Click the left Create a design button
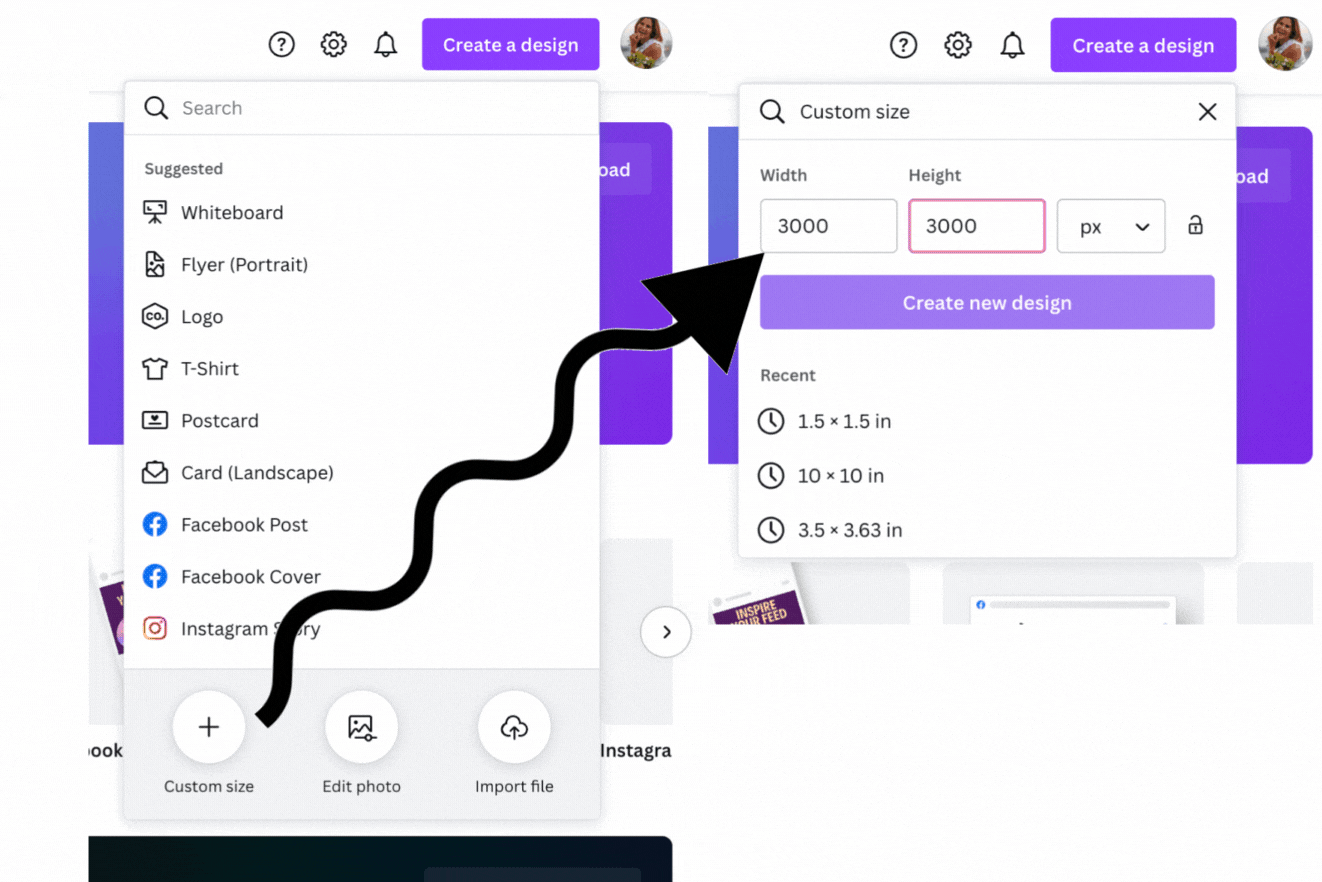This screenshot has height=882, width=1322. coord(510,44)
